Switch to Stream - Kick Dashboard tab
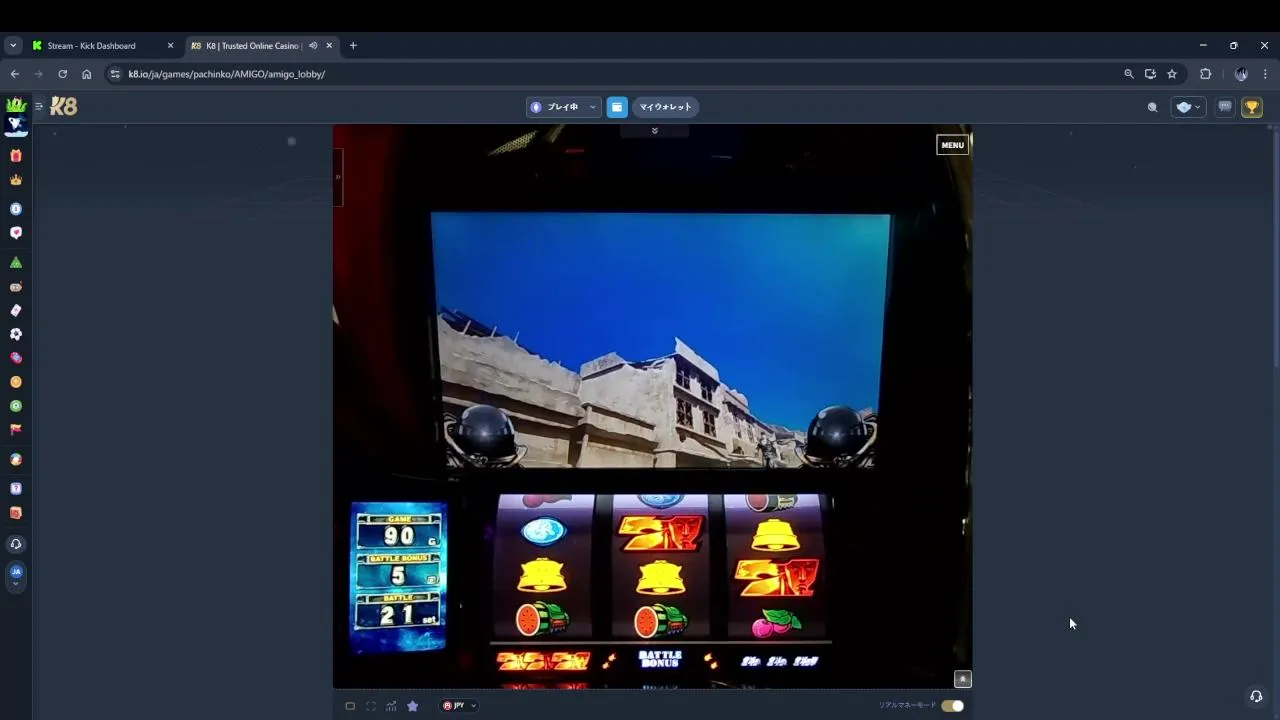Viewport: 1280px width, 720px height. point(103,46)
